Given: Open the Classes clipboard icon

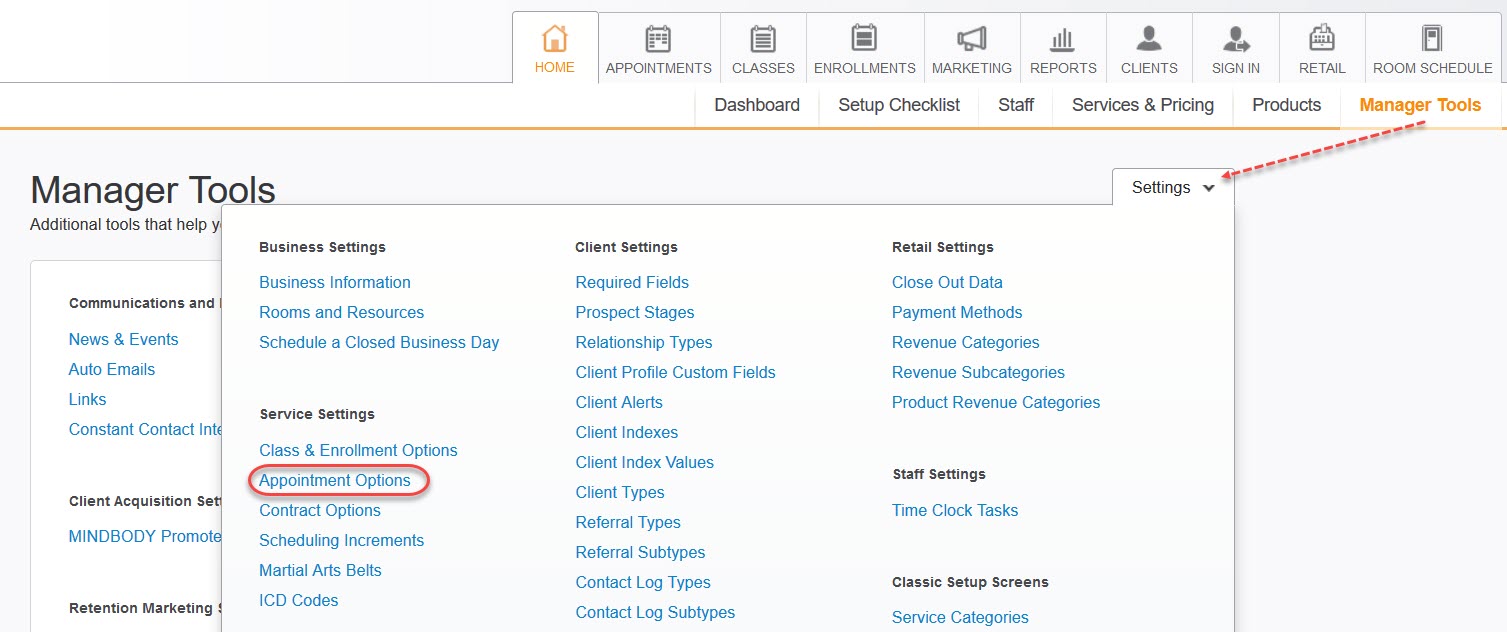Looking at the screenshot, I should click(763, 39).
